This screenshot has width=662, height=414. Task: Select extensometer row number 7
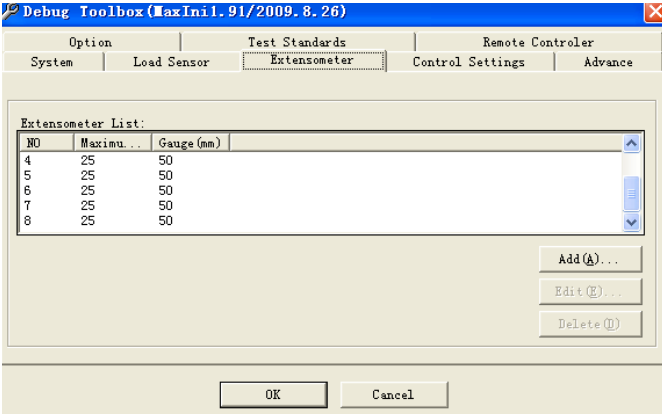coord(28,204)
